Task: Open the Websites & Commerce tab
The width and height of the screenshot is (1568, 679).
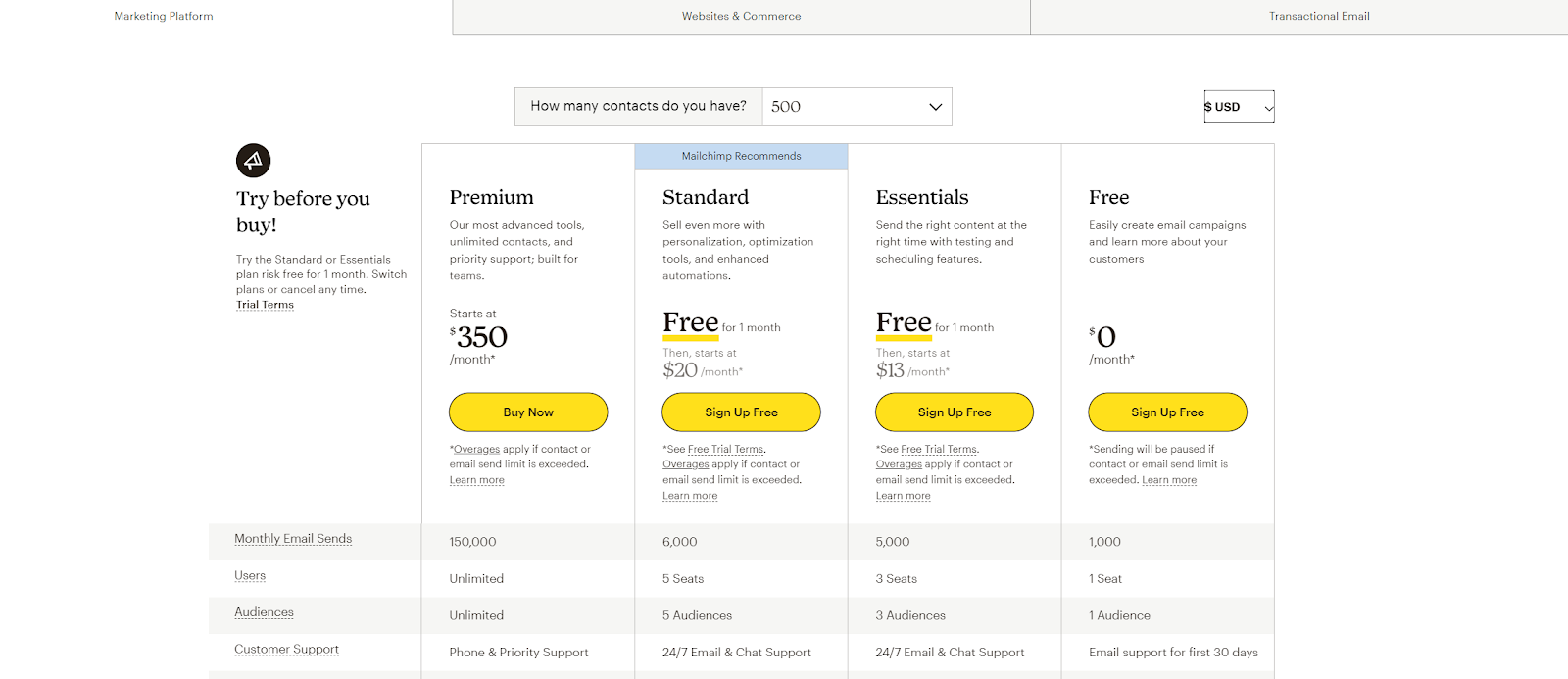Action: coord(741,17)
